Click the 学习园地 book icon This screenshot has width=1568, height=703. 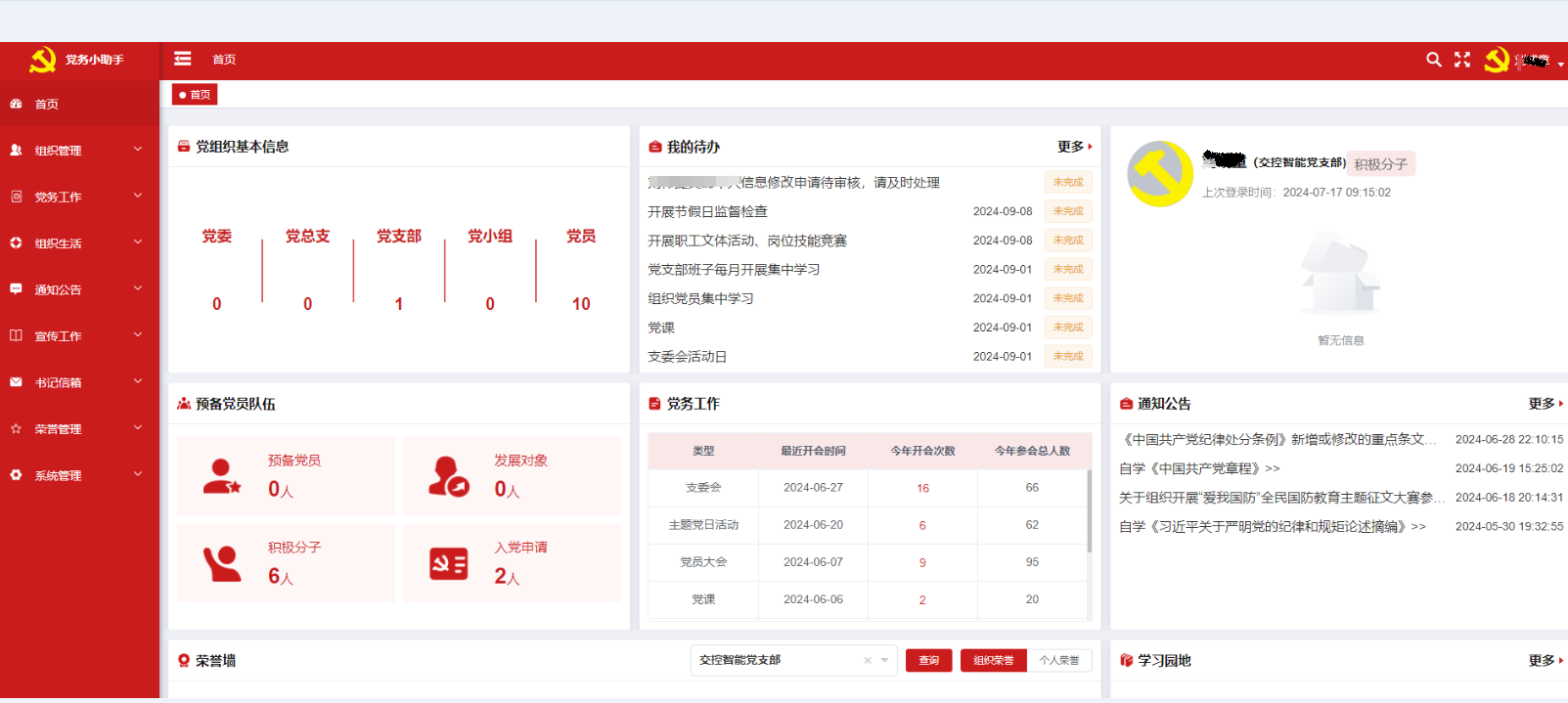pos(1126,661)
